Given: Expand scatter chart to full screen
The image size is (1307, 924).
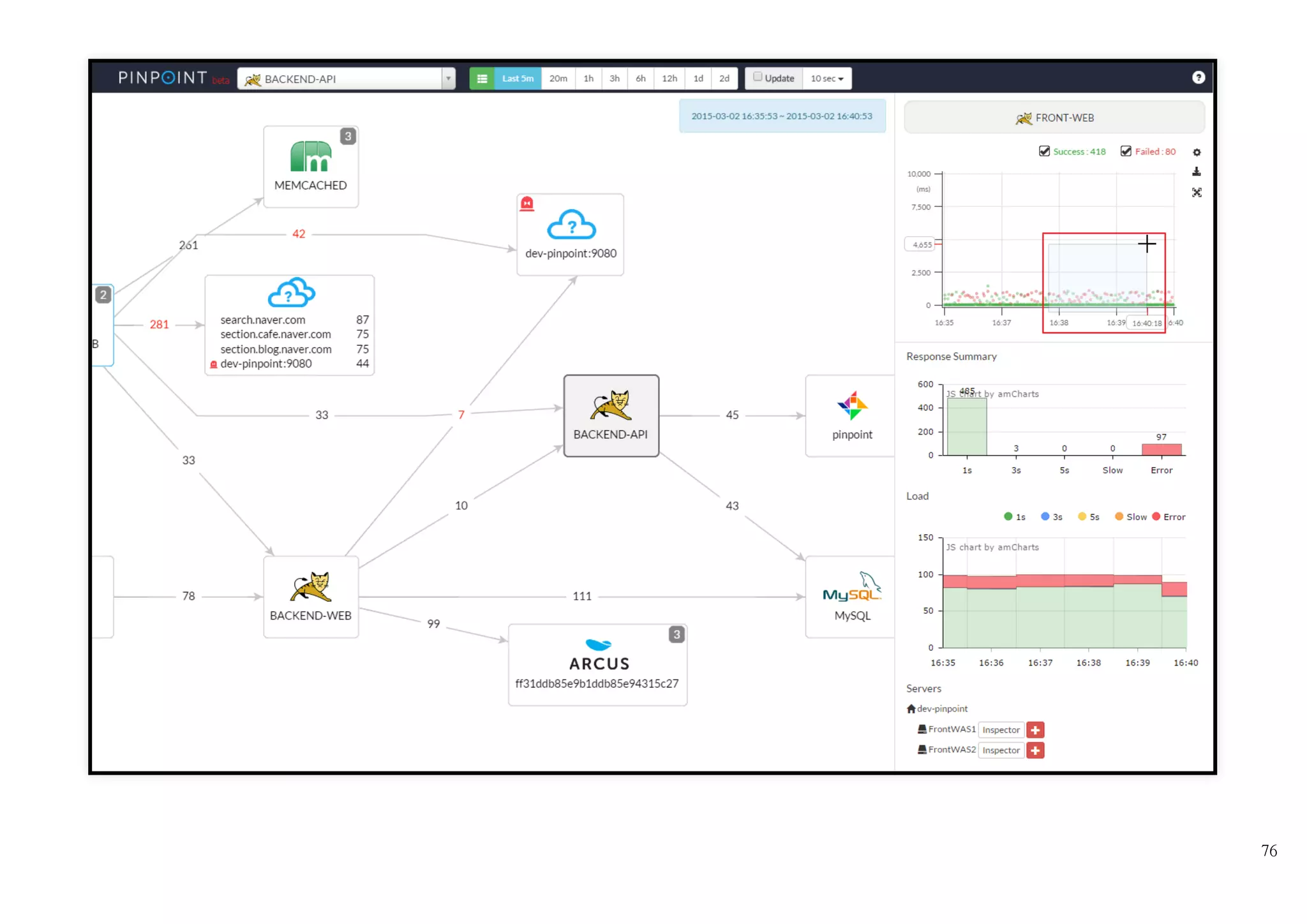Looking at the screenshot, I should point(1197,192).
